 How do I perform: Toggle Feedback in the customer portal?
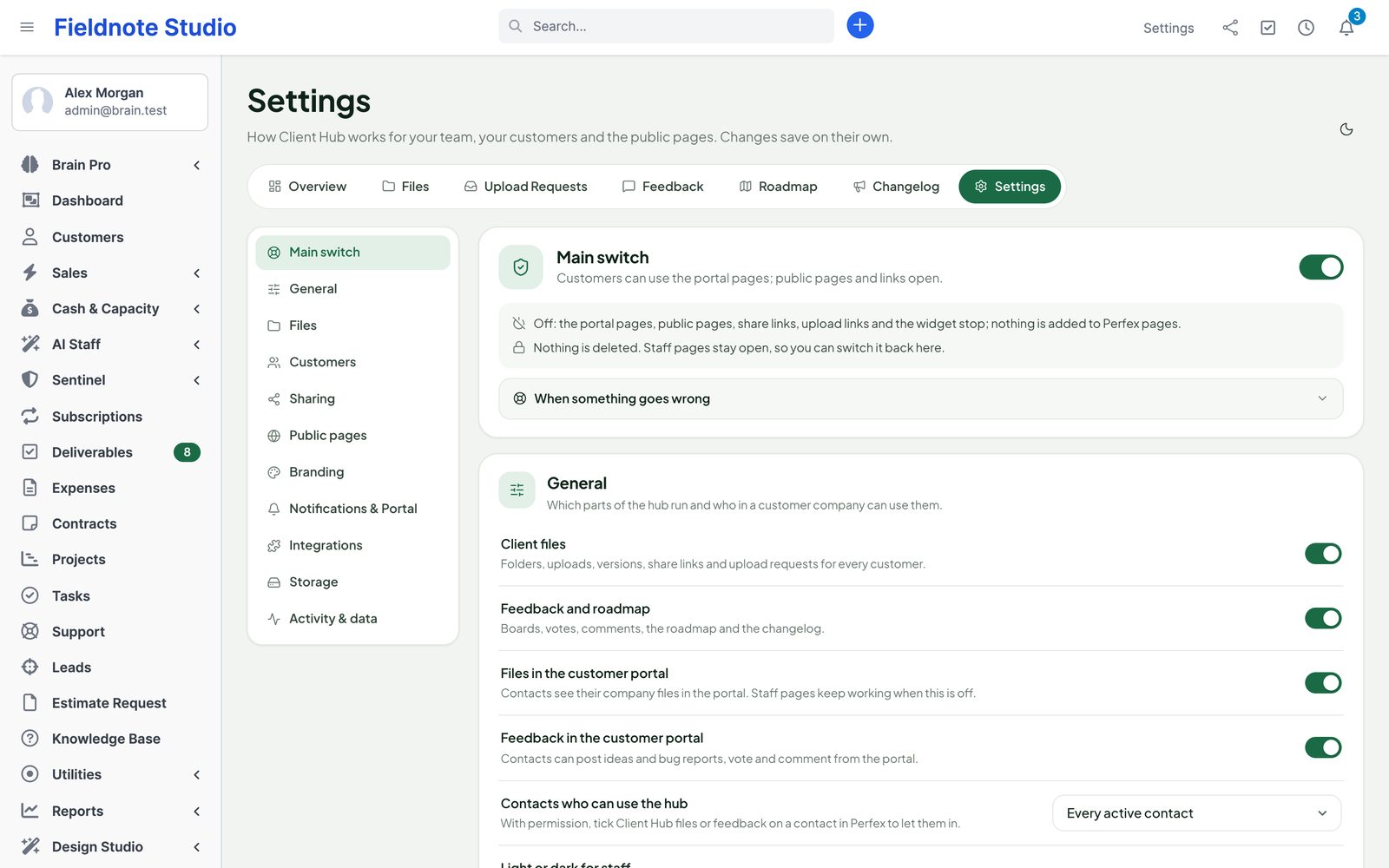click(x=1323, y=747)
